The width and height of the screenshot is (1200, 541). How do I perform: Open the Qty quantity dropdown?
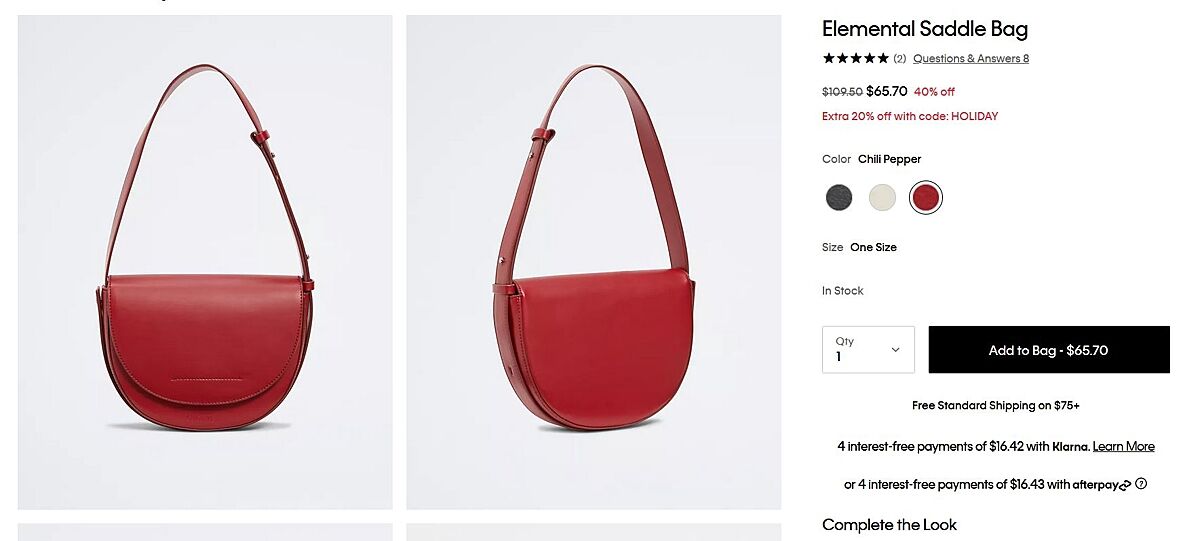pos(868,350)
